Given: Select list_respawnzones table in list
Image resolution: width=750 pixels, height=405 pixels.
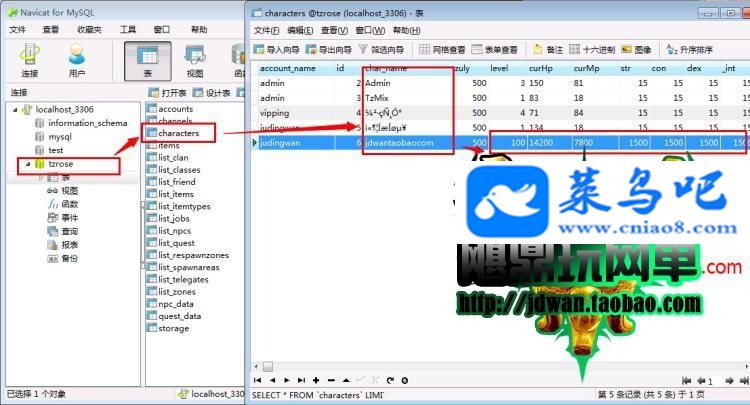Looking at the screenshot, I should 194,255.
